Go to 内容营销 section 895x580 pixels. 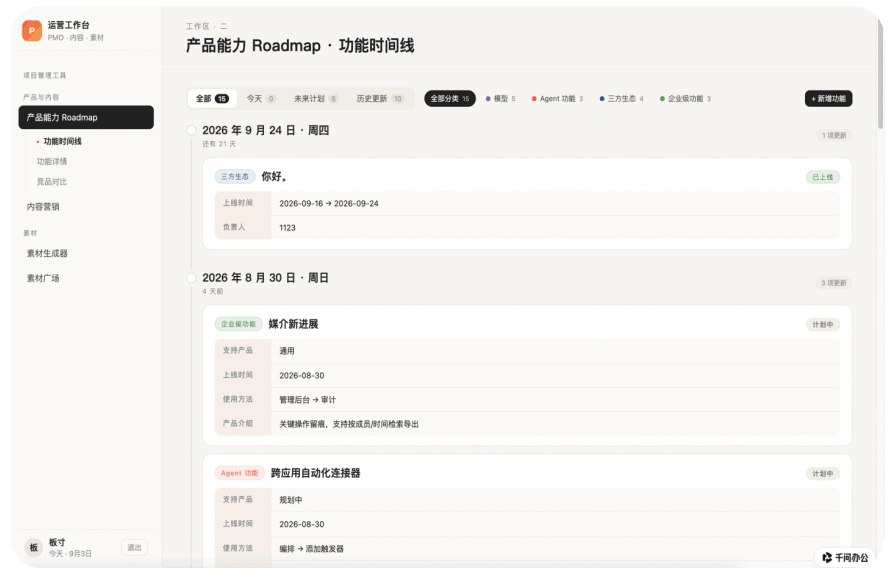[x=43, y=207]
